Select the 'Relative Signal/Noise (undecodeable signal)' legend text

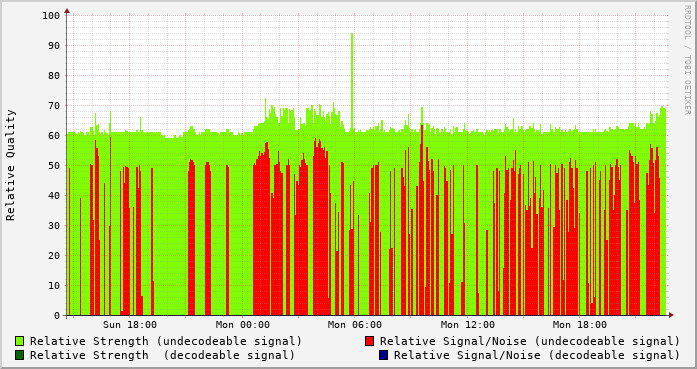coord(530,341)
